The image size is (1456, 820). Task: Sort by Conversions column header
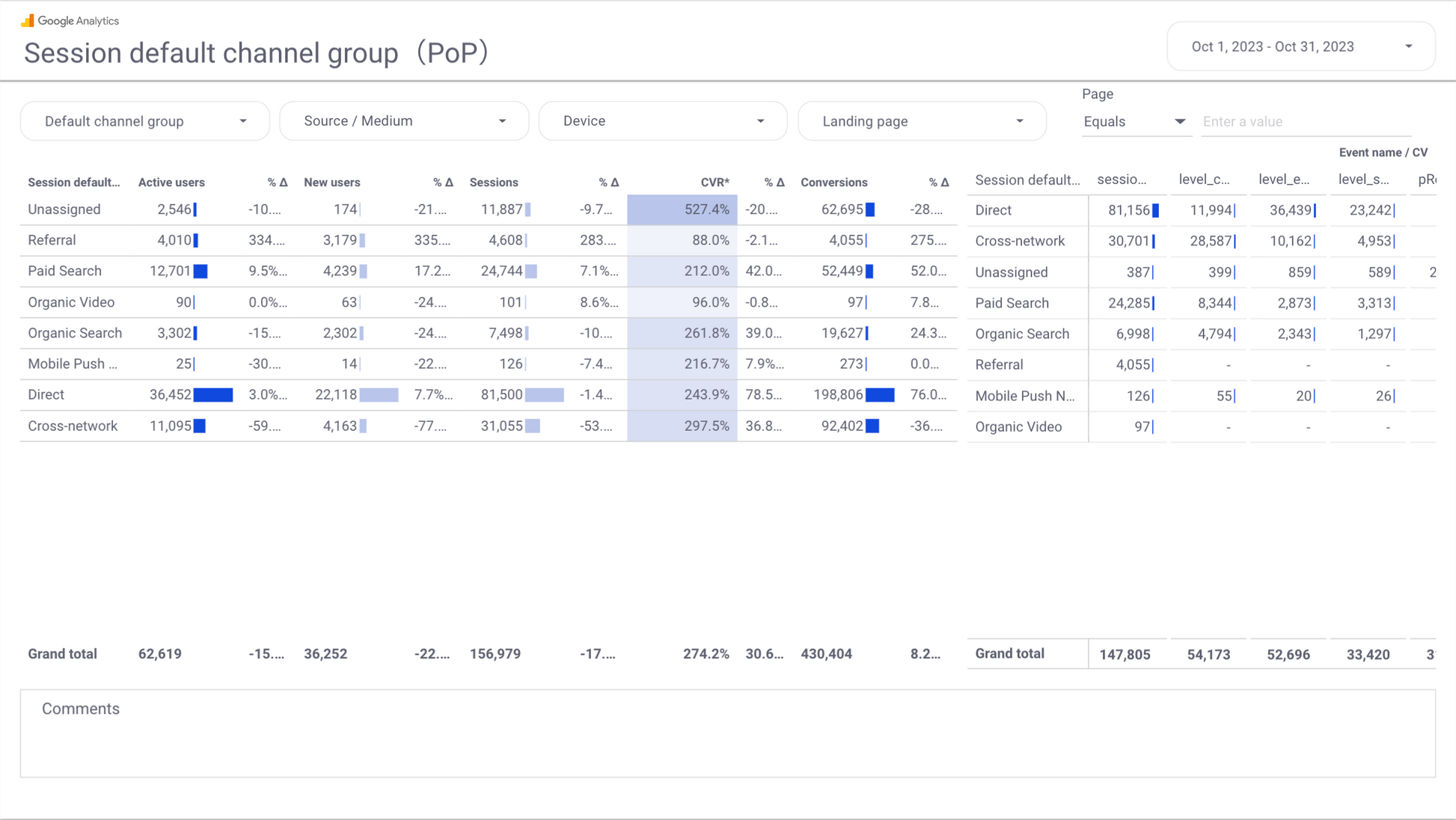coord(833,183)
